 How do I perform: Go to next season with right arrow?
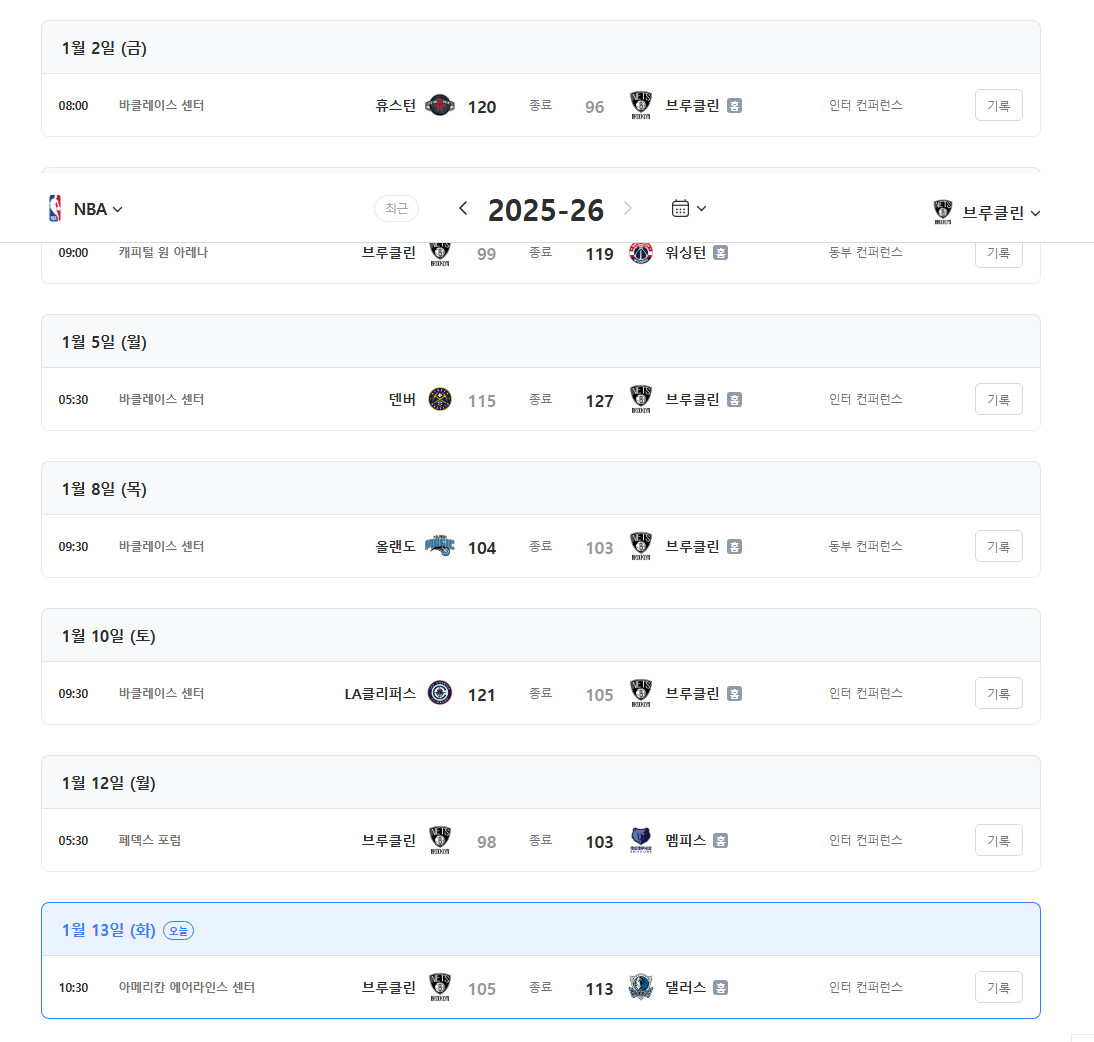click(628, 208)
